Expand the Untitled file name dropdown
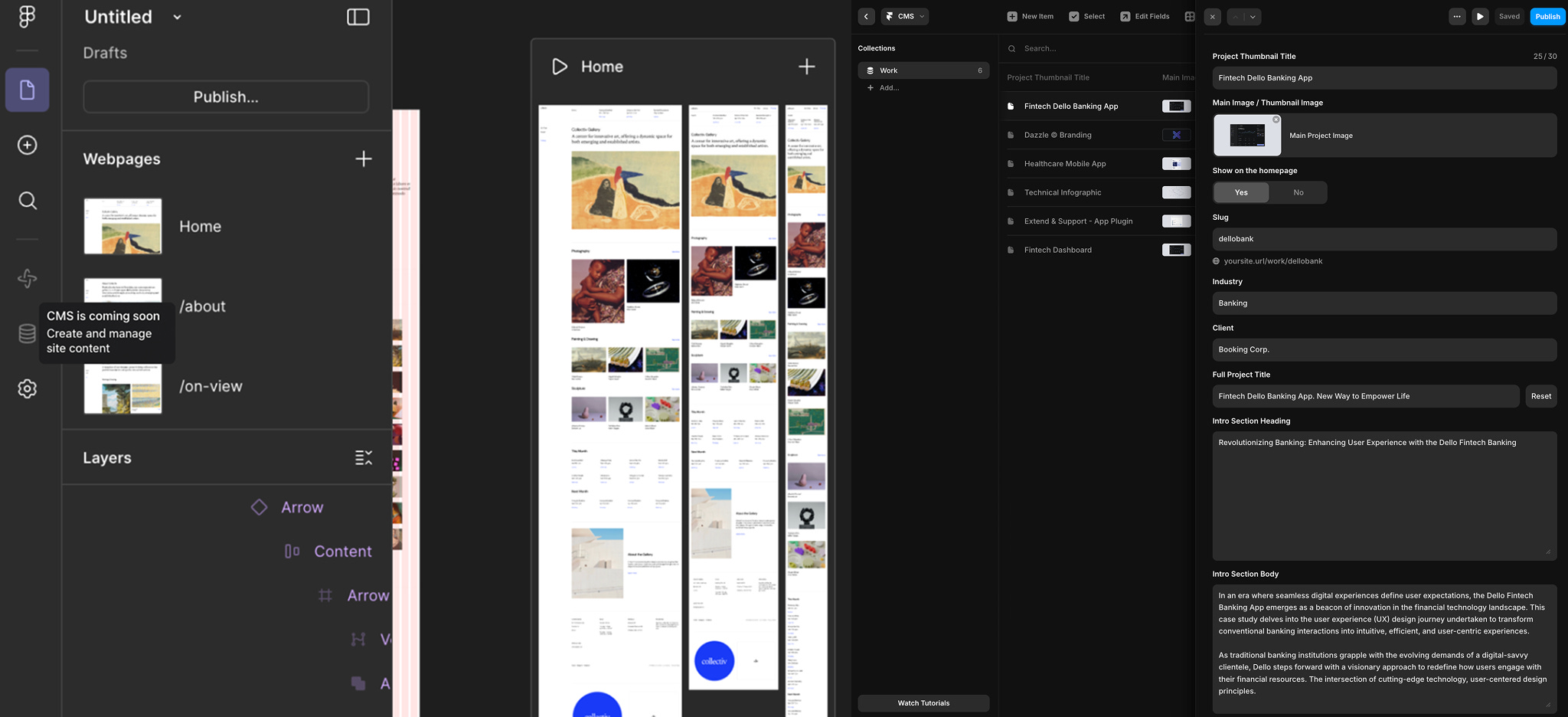Image resolution: width=1568 pixels, height=717 pixels. point(177,17)
